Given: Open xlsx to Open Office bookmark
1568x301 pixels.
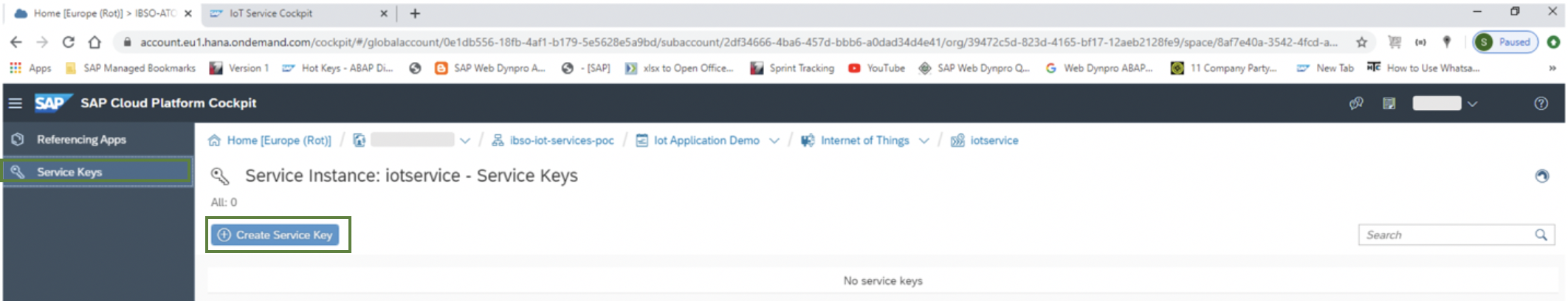Looking at the screenshot, I should click(x=679, y=68).
